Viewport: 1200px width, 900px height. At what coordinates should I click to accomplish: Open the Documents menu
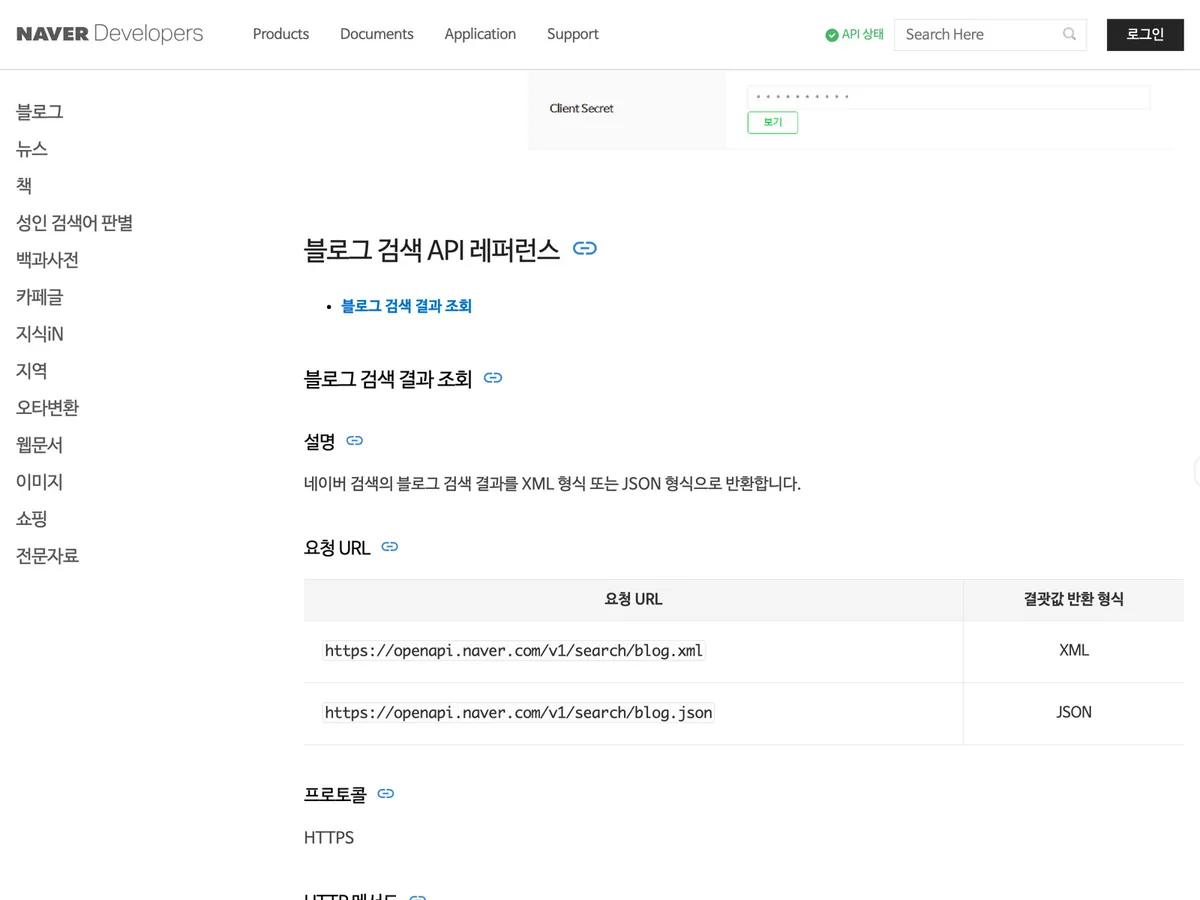click(377, 34)
